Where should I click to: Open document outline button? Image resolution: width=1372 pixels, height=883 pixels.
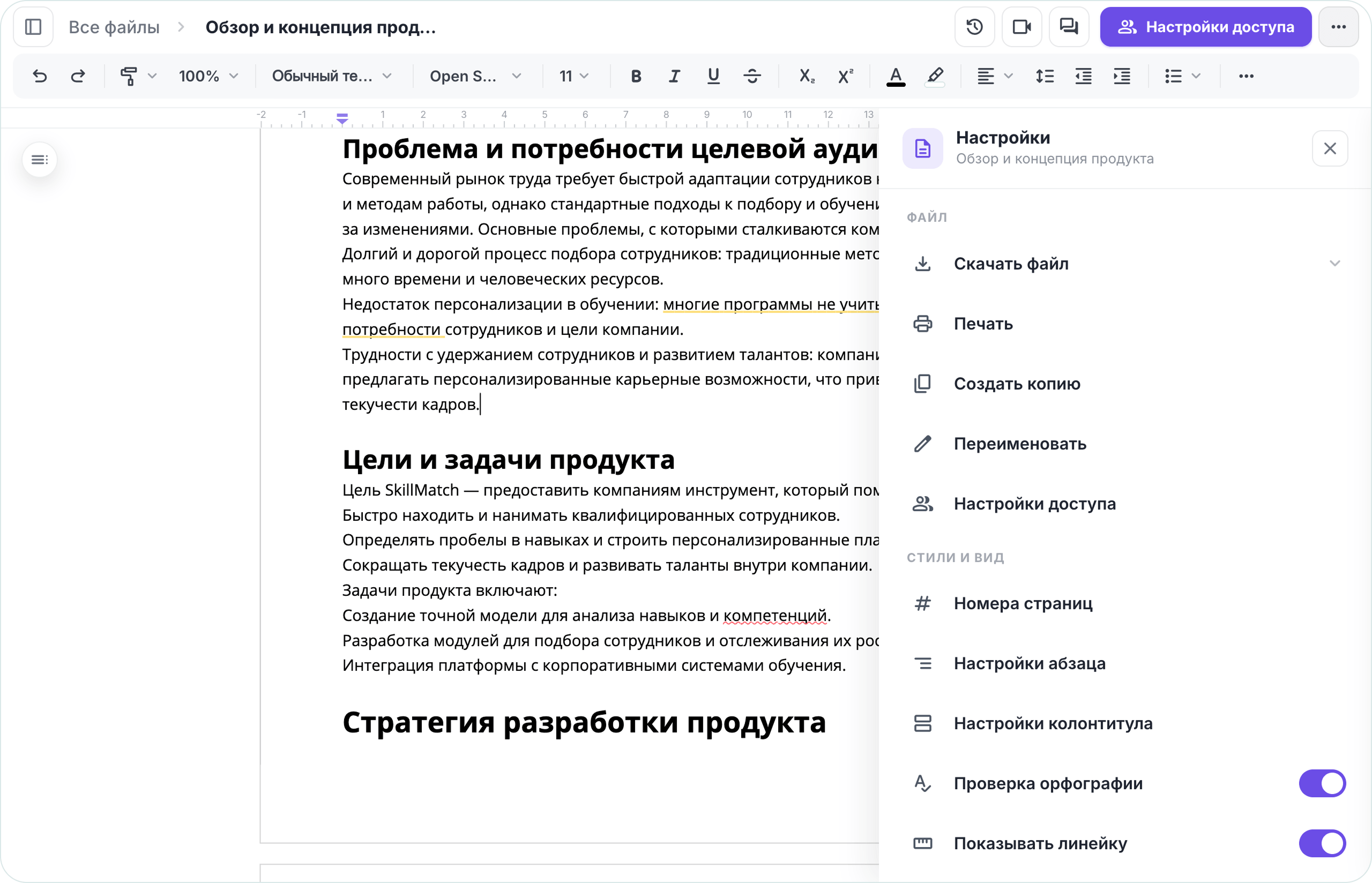40,159
